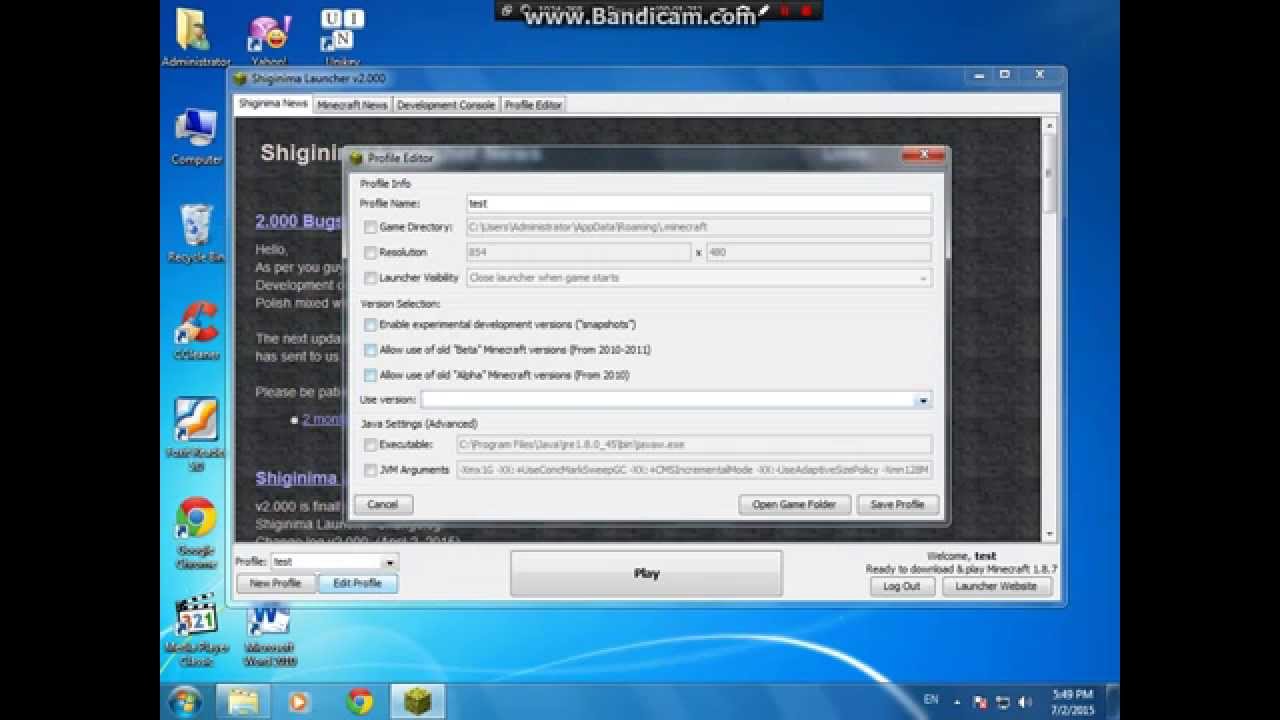Launch CCleaner from the desktop
The height and width of the screenshot is (720, 1280).
196,330
